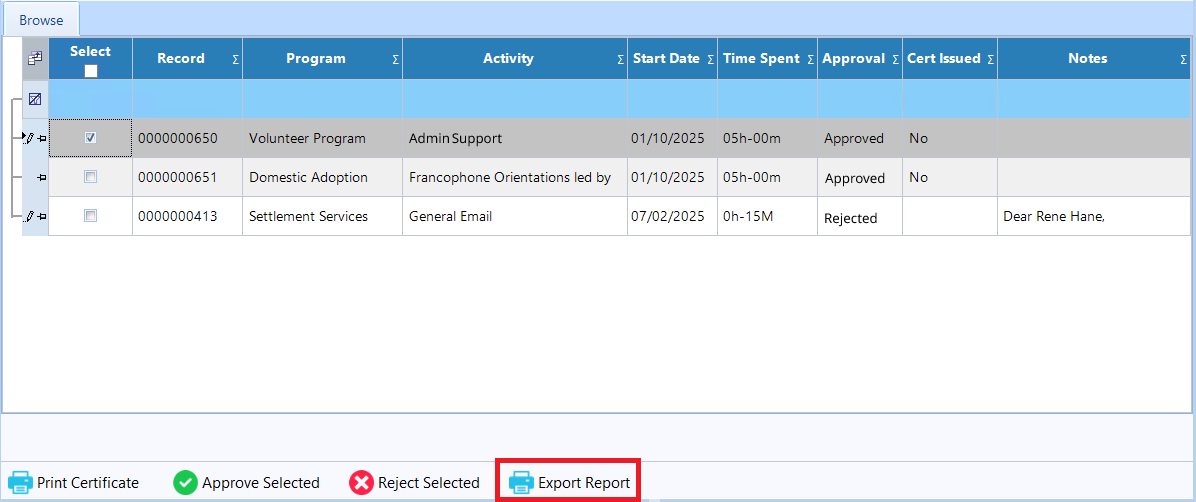Click the filter cell under Approval column
Viewport: 1196px width, 502px height.
tap(860, 99)
